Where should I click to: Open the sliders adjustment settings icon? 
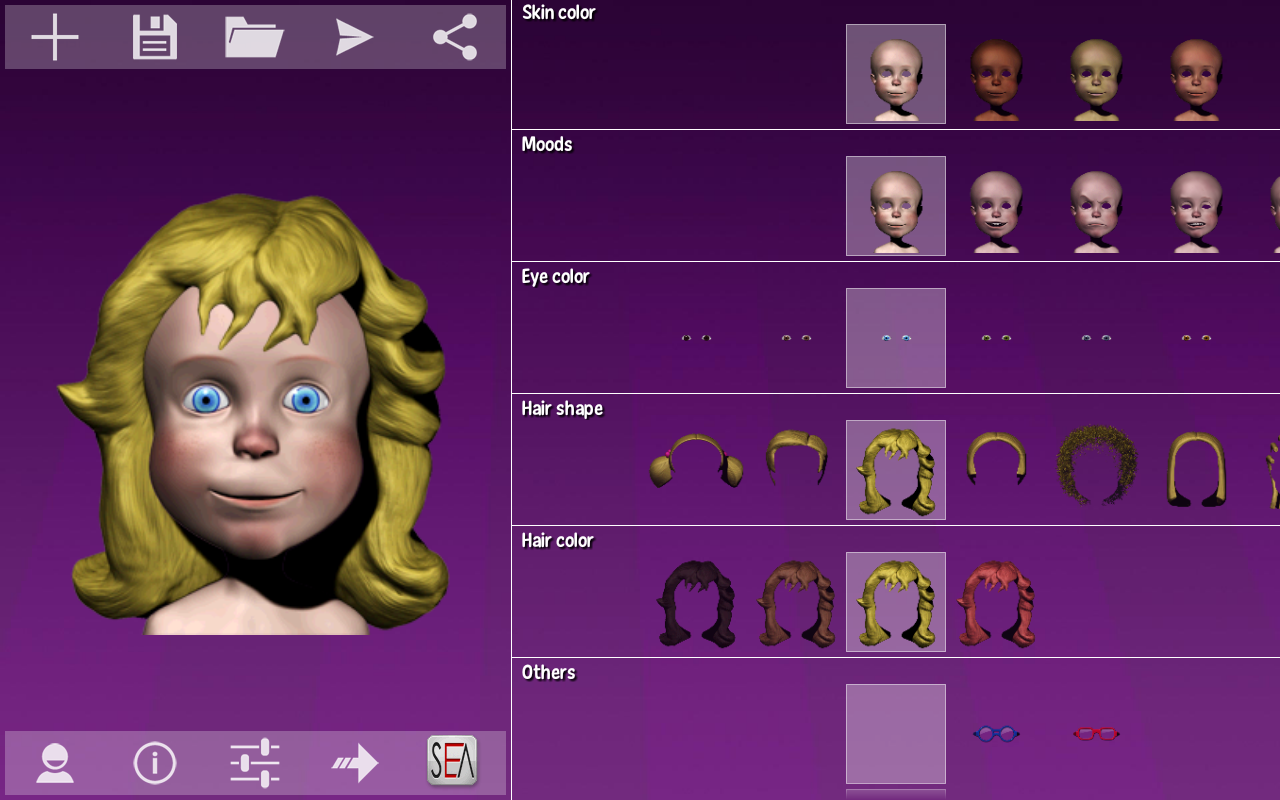255,763
